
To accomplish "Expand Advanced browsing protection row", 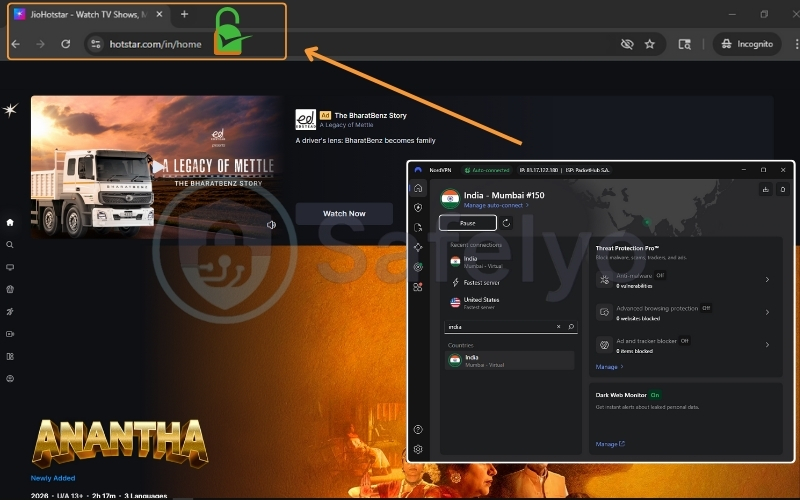I will pyautogui.click(x=767, y=312).
